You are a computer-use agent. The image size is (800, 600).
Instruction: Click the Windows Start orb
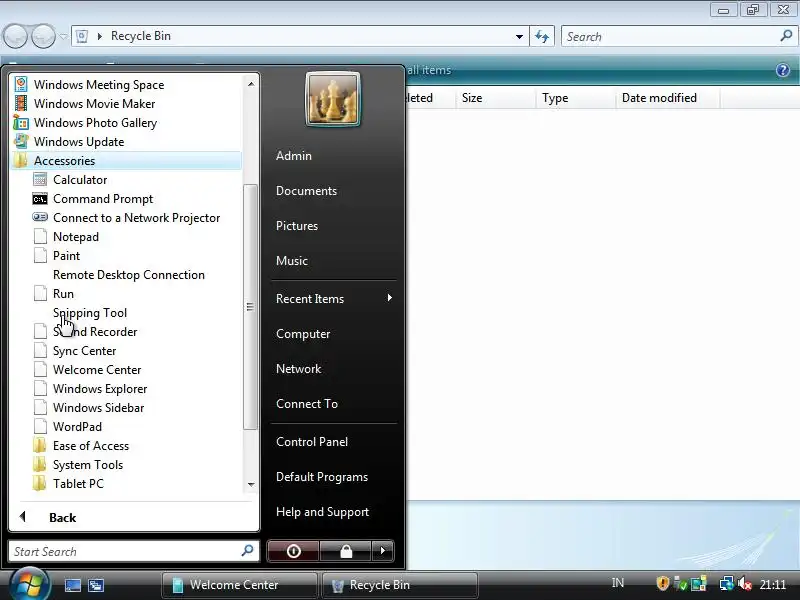pos(29,584)
